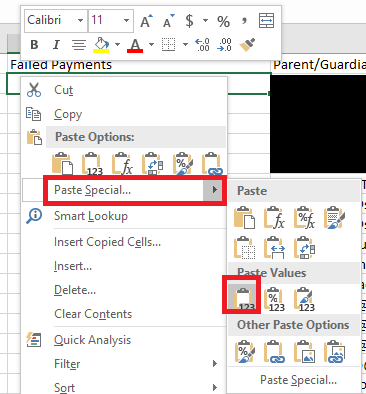
Task: Open the font size 11 dropdown
Action: click(x=126, y=21)
